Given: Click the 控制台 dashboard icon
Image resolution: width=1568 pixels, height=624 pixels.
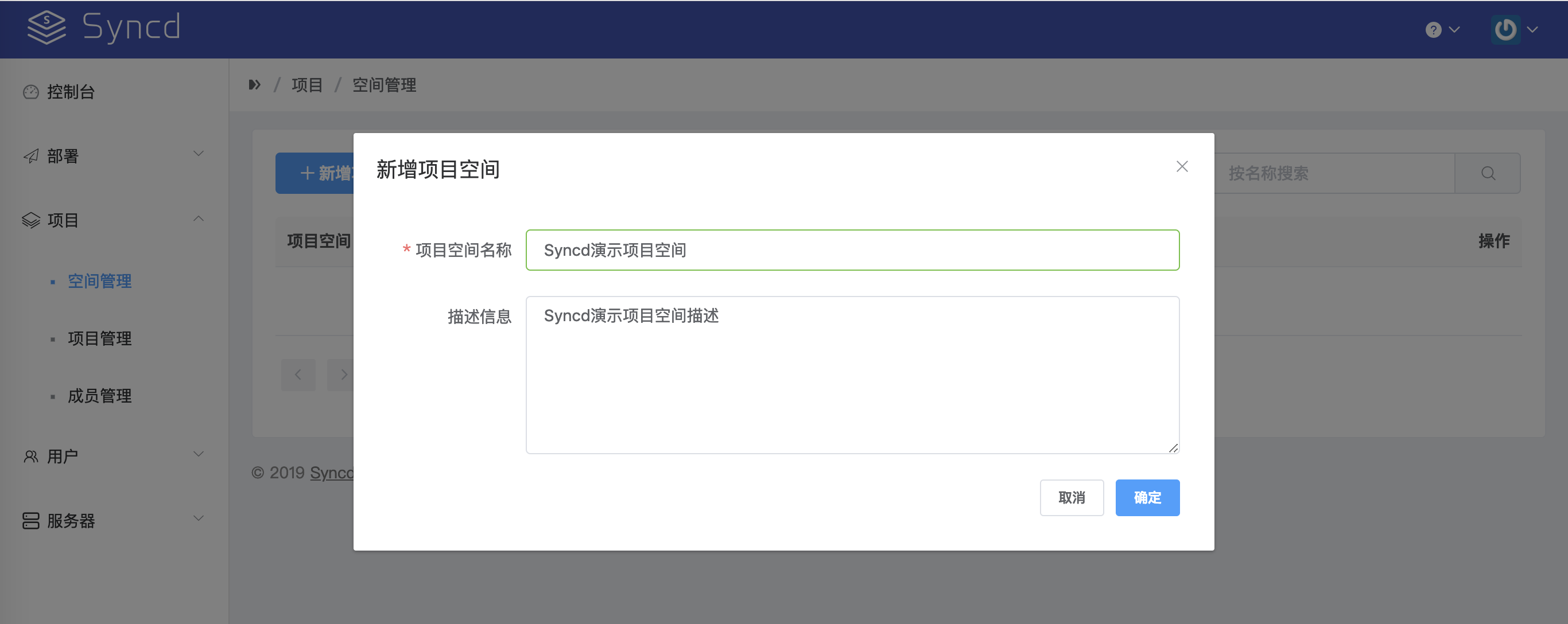Looking at the screenshot, I should pos(30,92).
